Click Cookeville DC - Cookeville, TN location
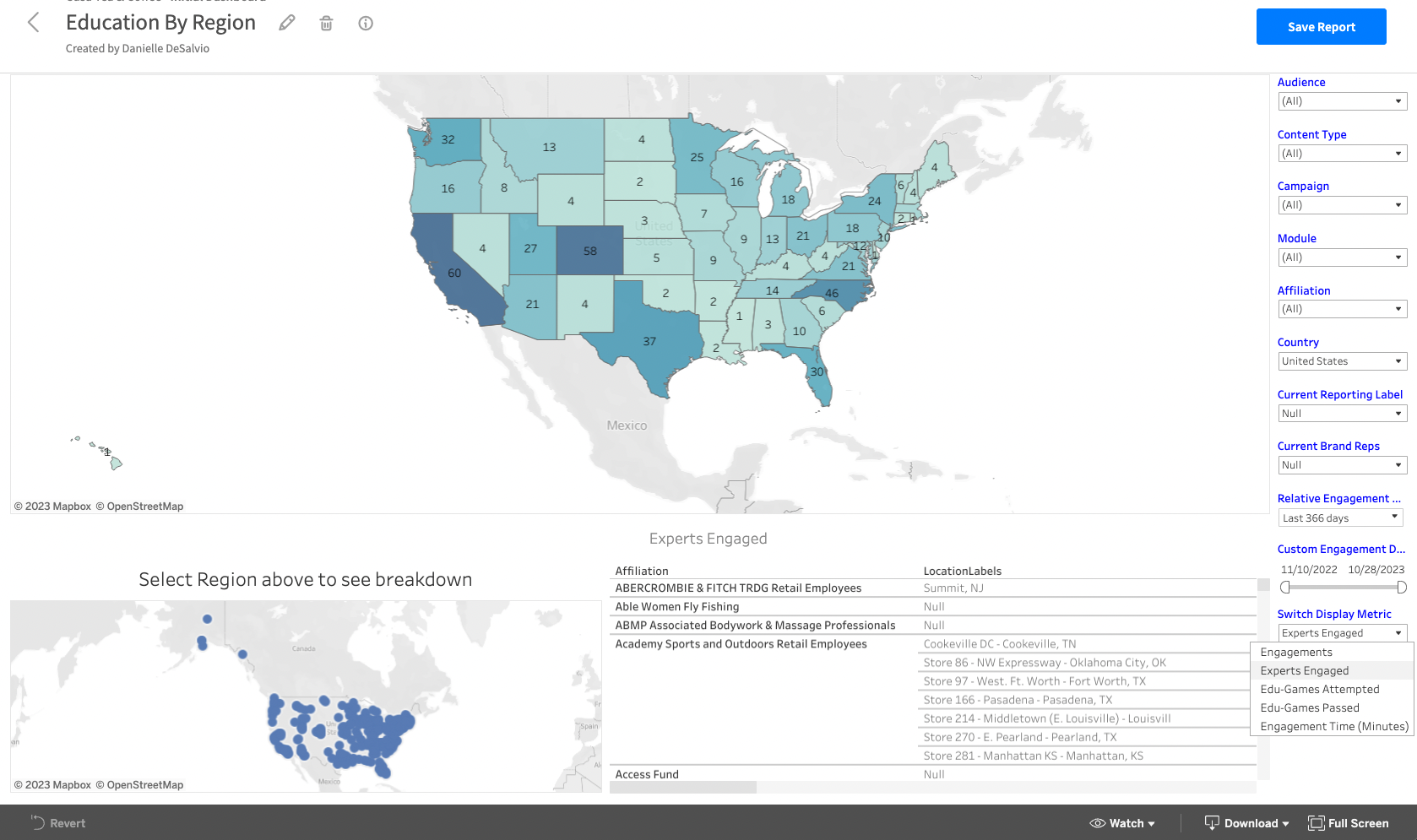The image size is (1417, 840). 1000,644
